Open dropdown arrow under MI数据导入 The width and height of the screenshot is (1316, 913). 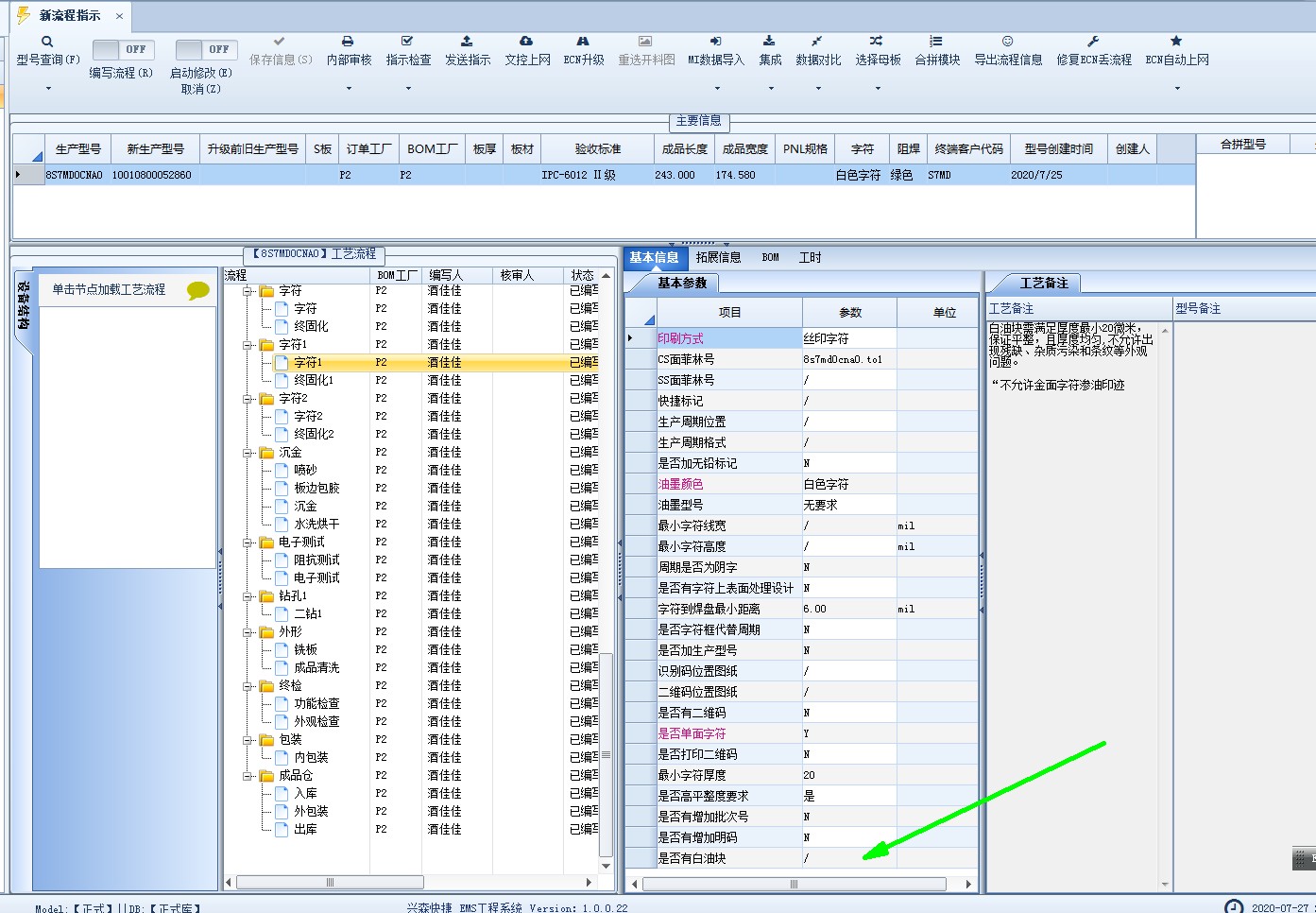[717, 89]
